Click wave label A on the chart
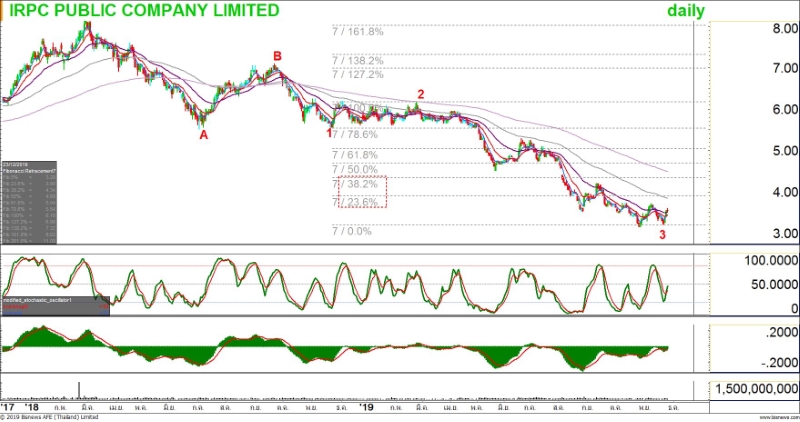 (x=203, y=134)
